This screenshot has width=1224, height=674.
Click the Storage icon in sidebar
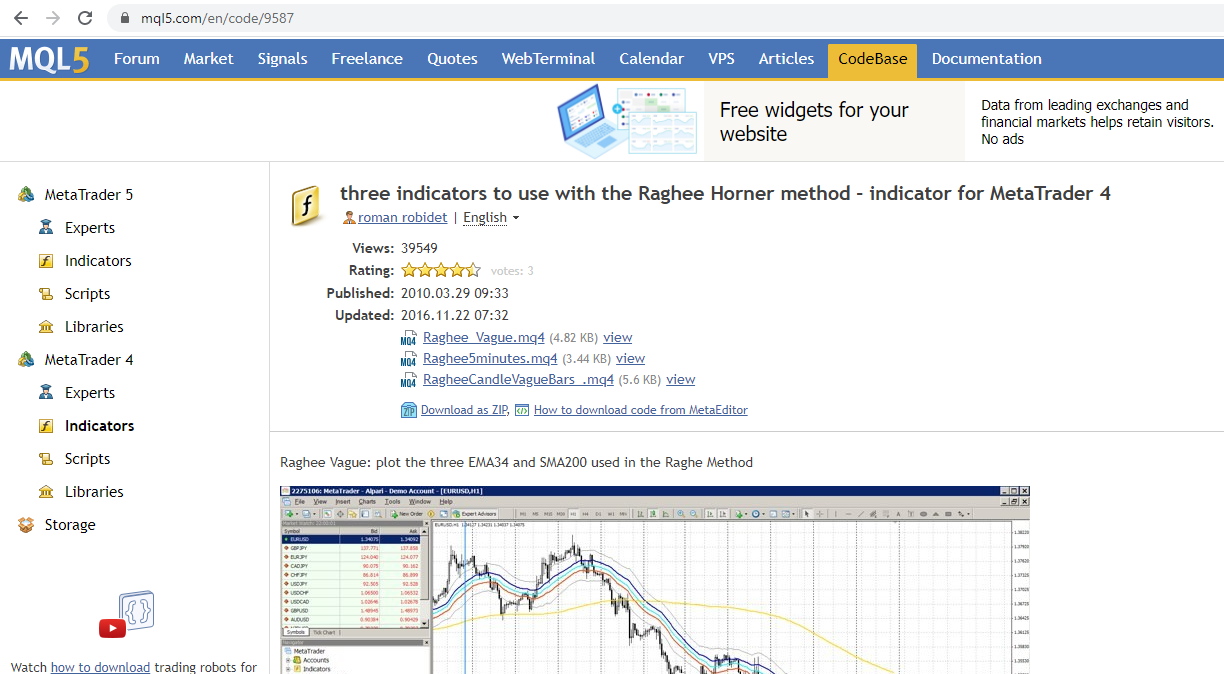(26, 524)
